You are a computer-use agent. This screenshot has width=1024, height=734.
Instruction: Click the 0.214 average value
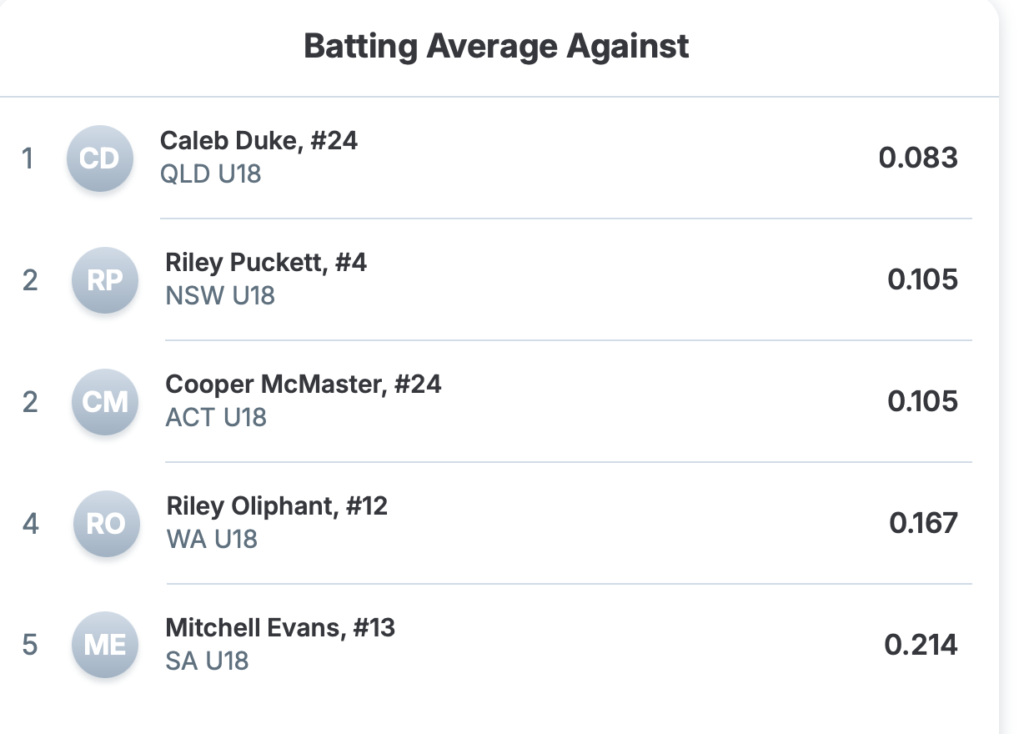pos(921,645)
